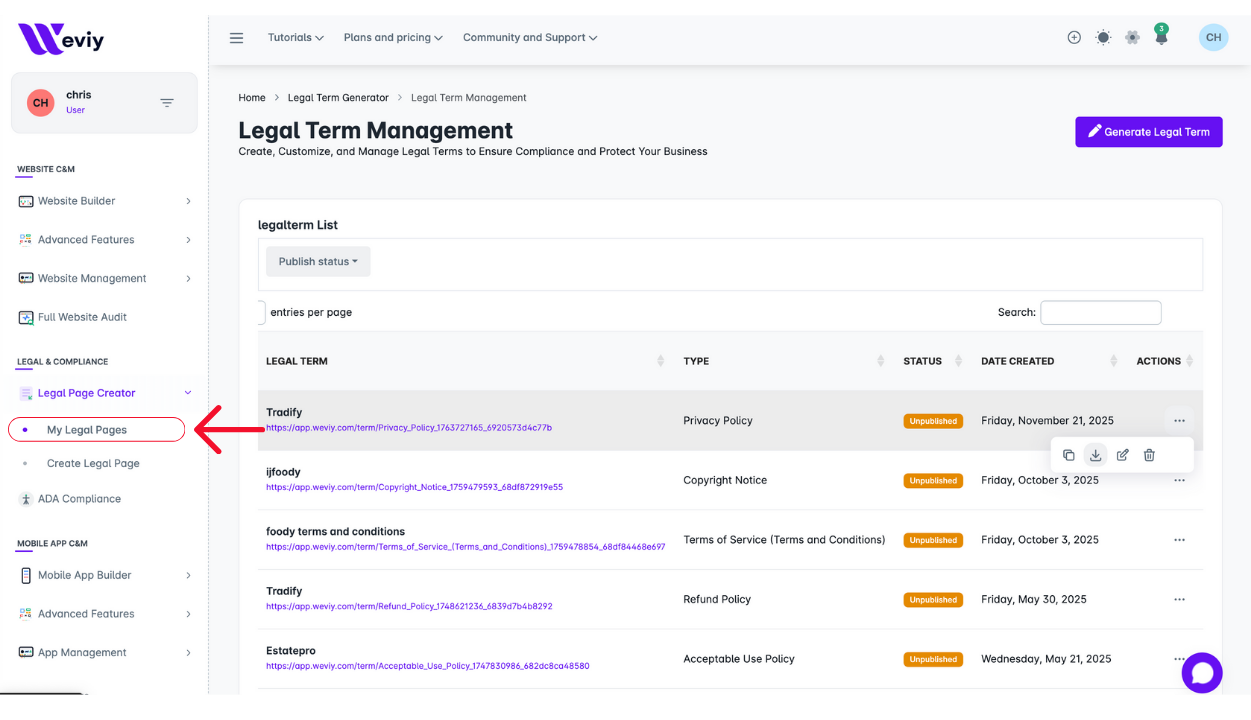This screenshot has height=720, width=1251.
Task: Toggle light/dark theme sun icon
Action: point(1103,38)
